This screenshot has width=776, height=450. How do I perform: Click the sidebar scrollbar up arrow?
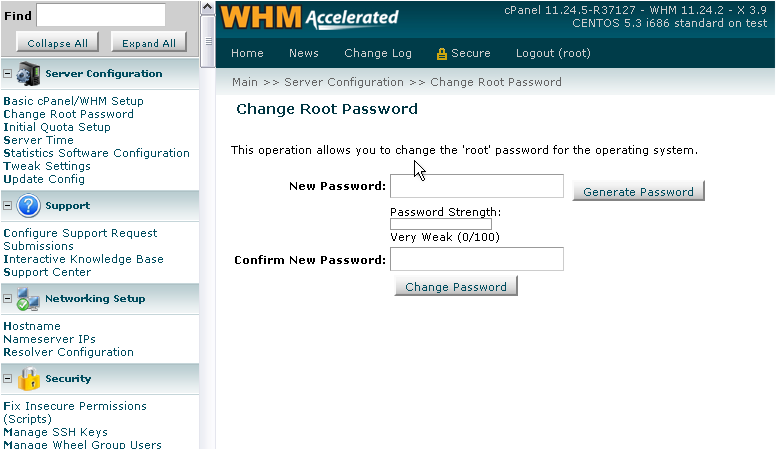(207, 7)
